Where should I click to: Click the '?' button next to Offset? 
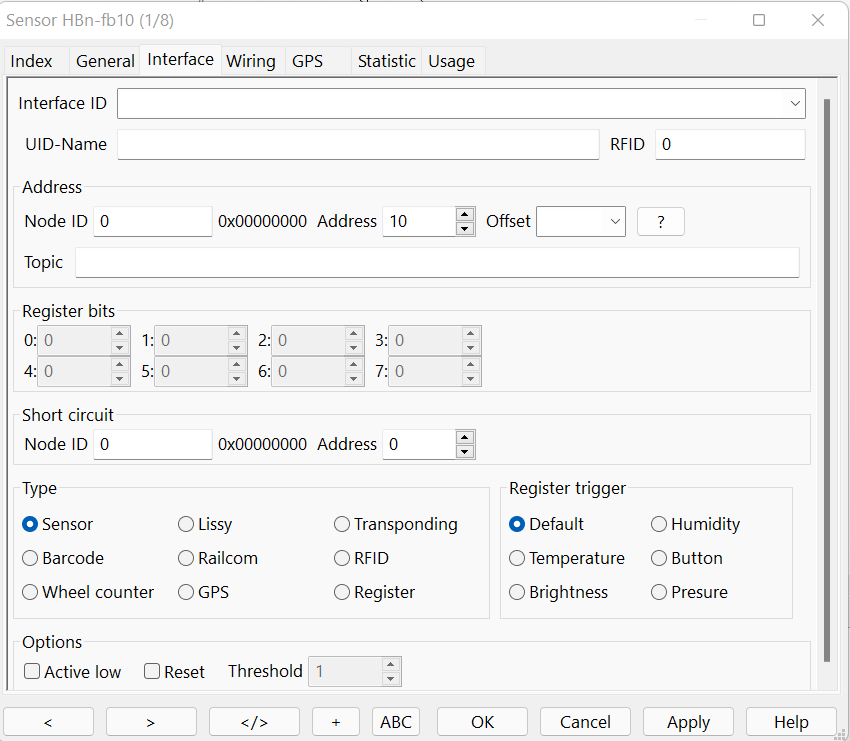click(660, 222)
